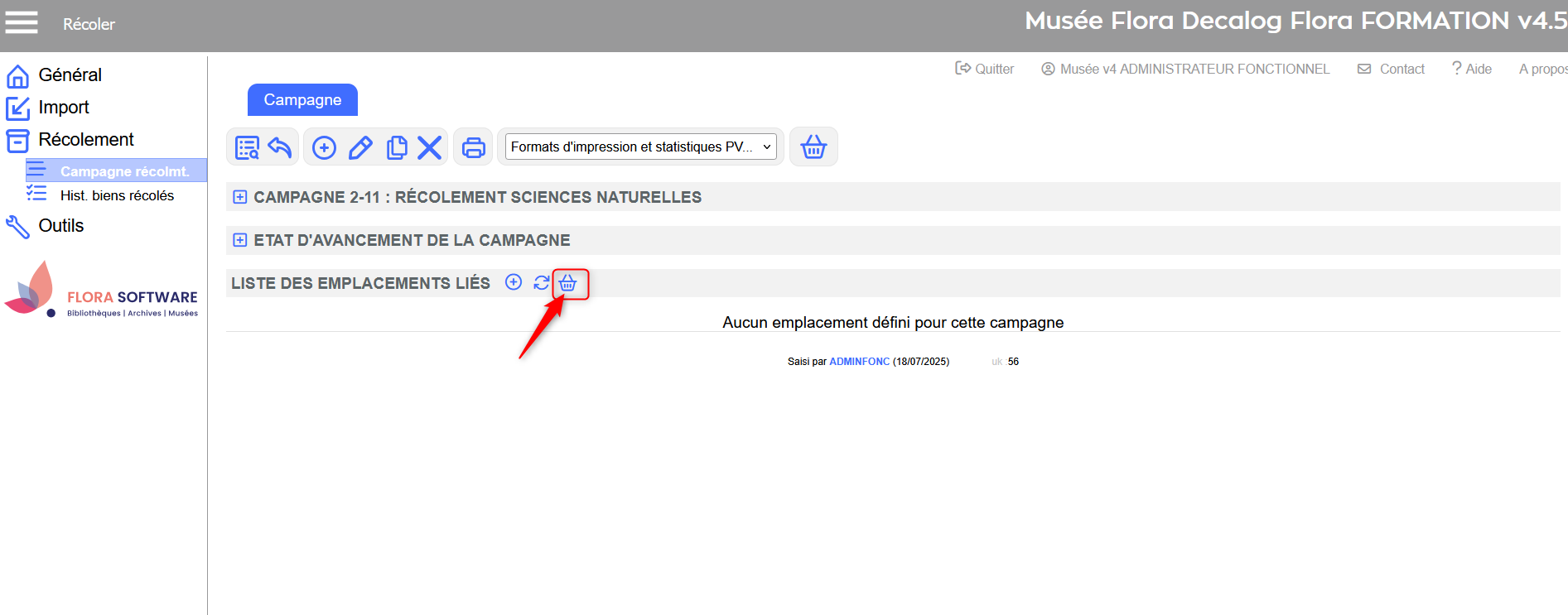Click basket icon beside linked locations
Image resolution: width=1568 pixels, height=615 pixels.
pos(568,284)
